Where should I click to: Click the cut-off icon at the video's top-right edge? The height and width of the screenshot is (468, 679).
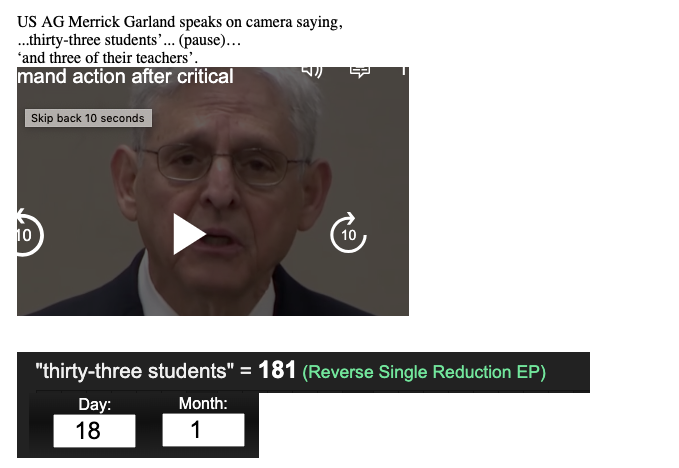[404, 71]
